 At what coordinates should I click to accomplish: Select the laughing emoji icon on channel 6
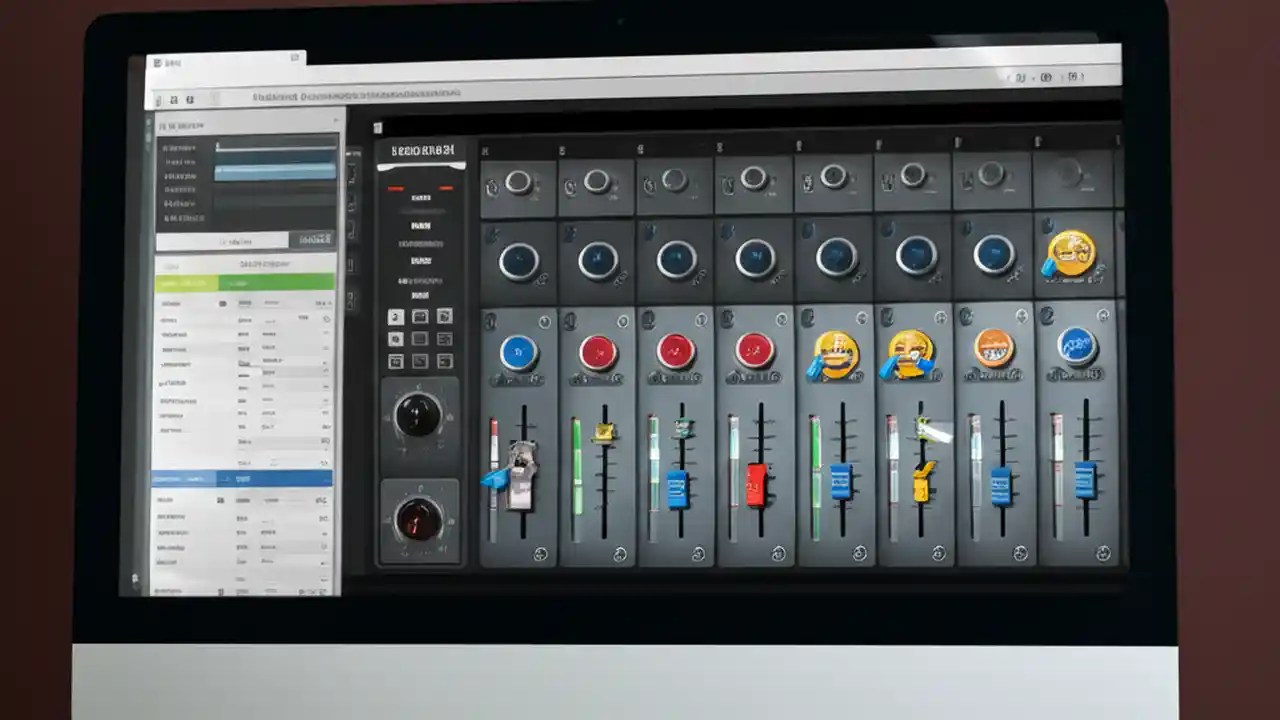click(x=912, y=352)
